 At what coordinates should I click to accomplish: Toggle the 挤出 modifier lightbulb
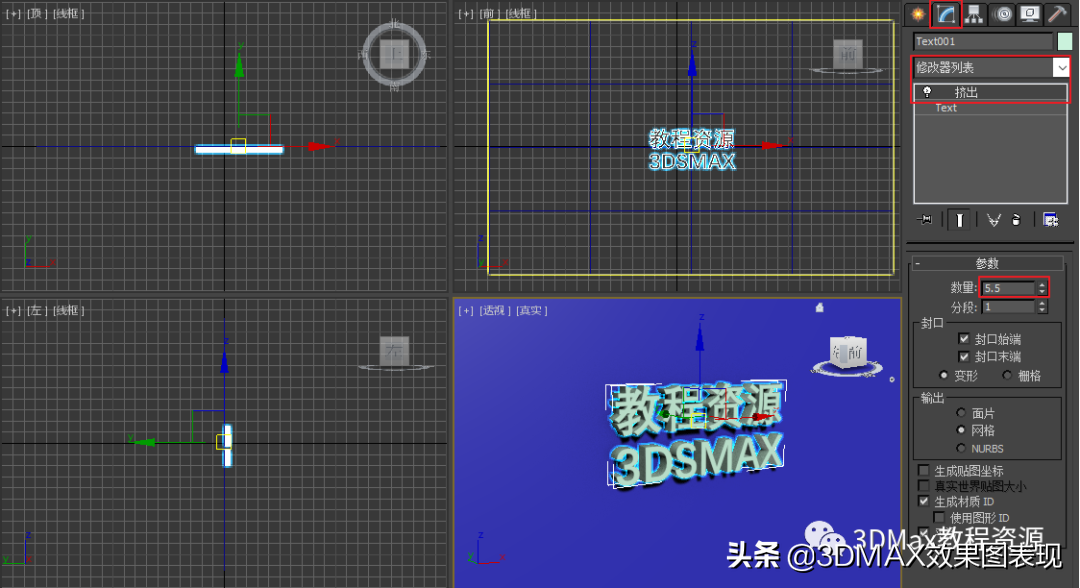927,92
